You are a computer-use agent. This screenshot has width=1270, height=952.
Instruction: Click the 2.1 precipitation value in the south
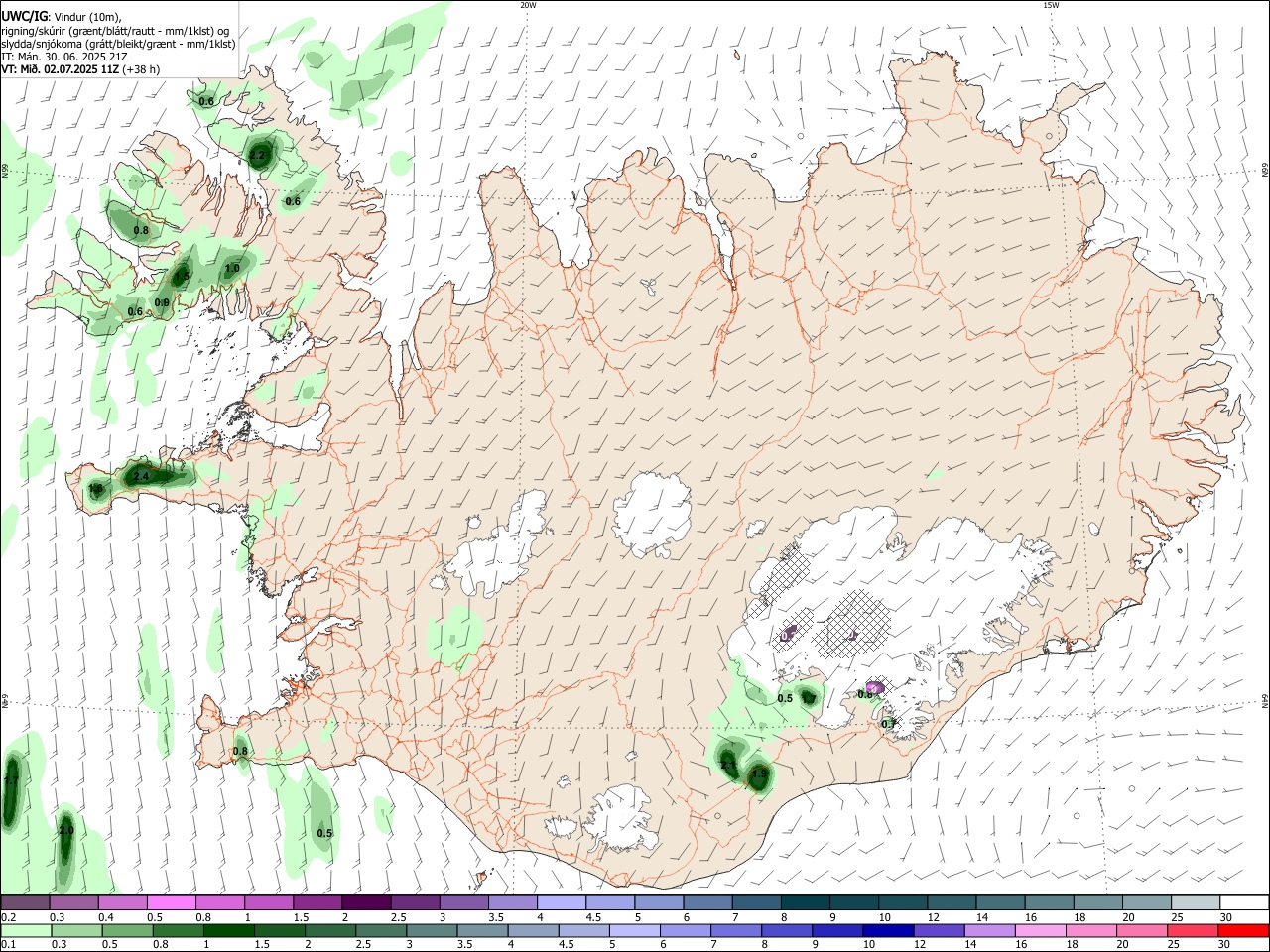[x=728, y=766]
